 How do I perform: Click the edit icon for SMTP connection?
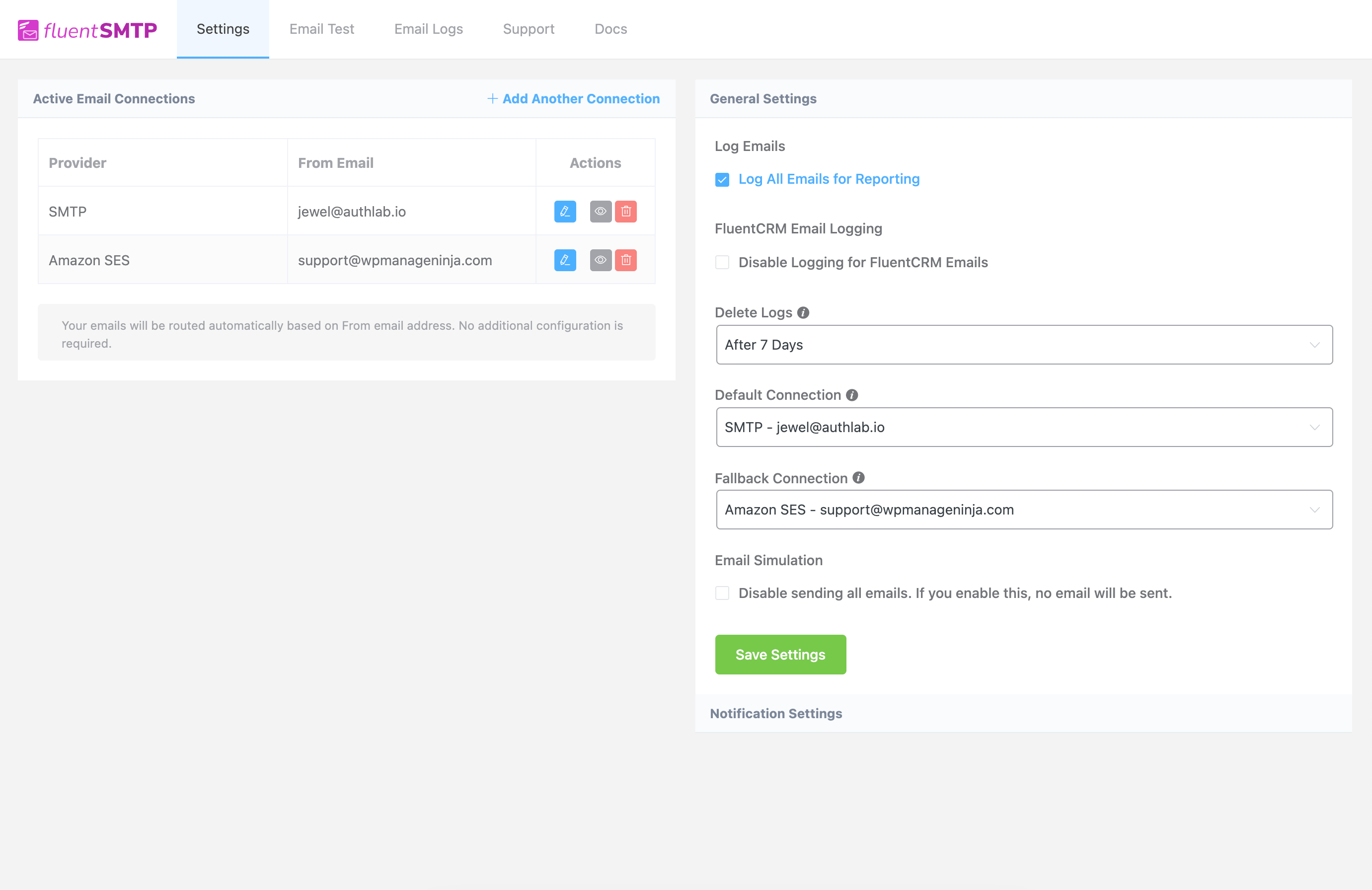pyautogui.click(x=565, y=211)
